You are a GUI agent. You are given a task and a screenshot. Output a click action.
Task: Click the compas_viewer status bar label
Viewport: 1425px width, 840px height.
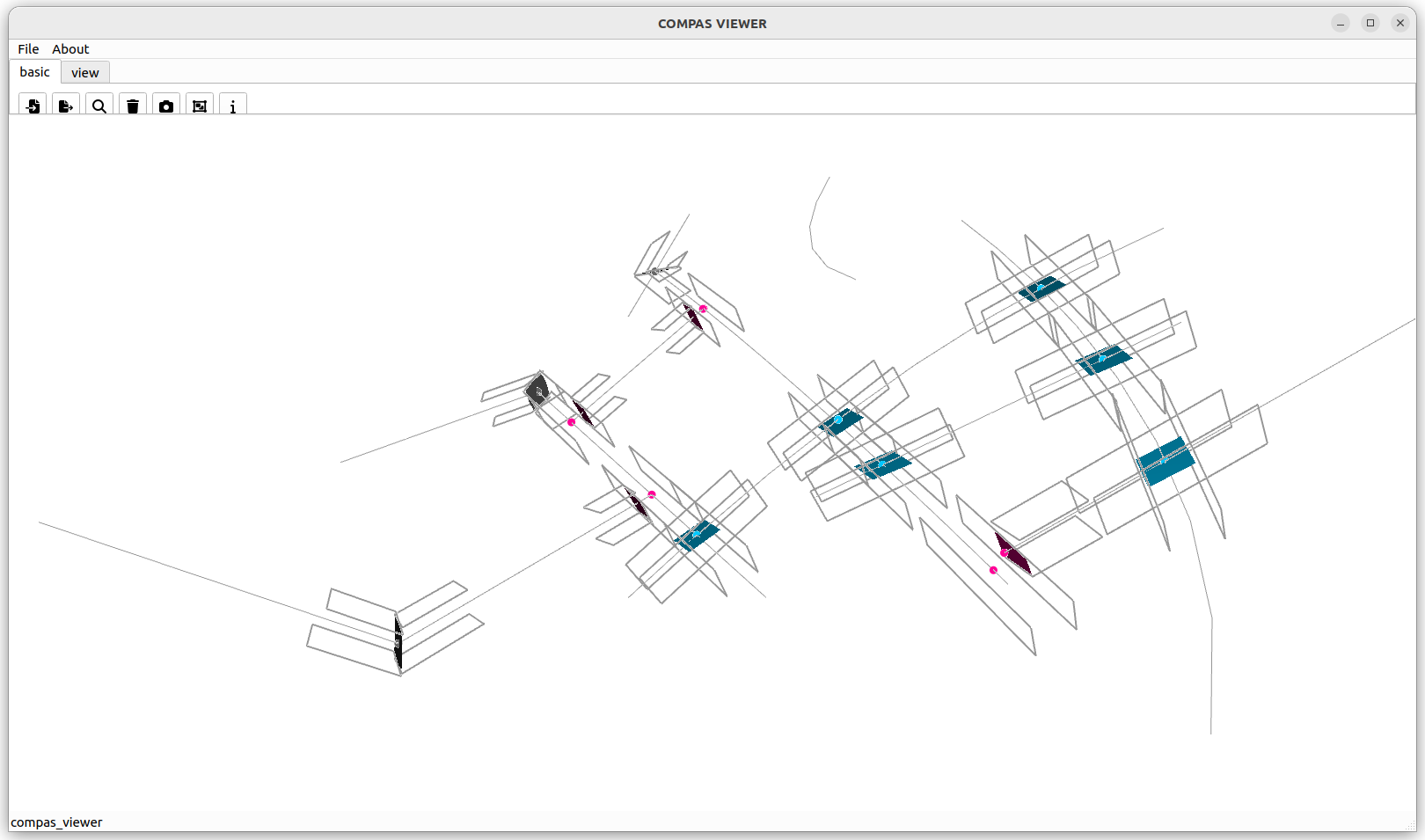pyautogui.click(x=56, y=822)
